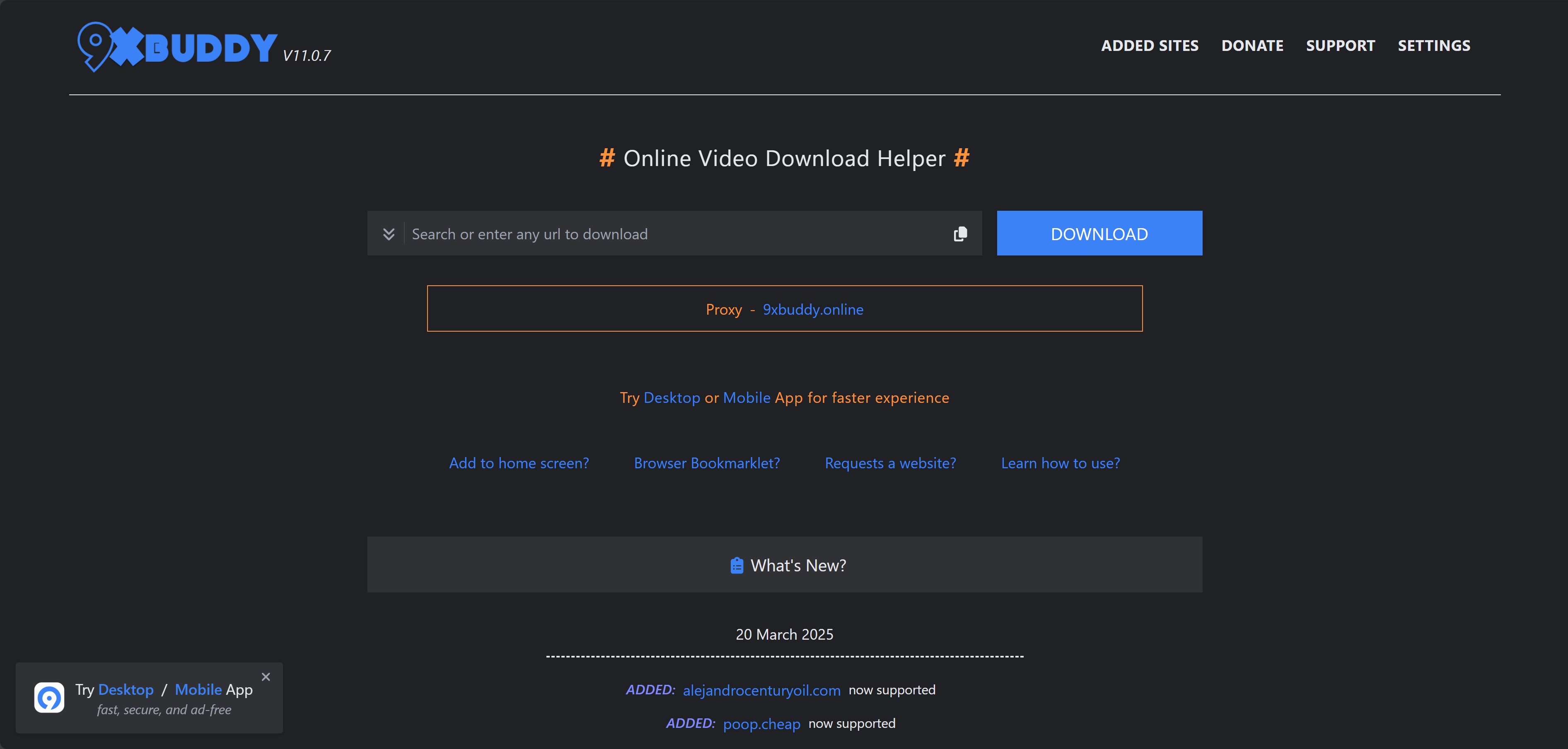Click the clipboard icon next to What's New
The height and width of the screenshot is (749, 1568).
tap(737, 565)
